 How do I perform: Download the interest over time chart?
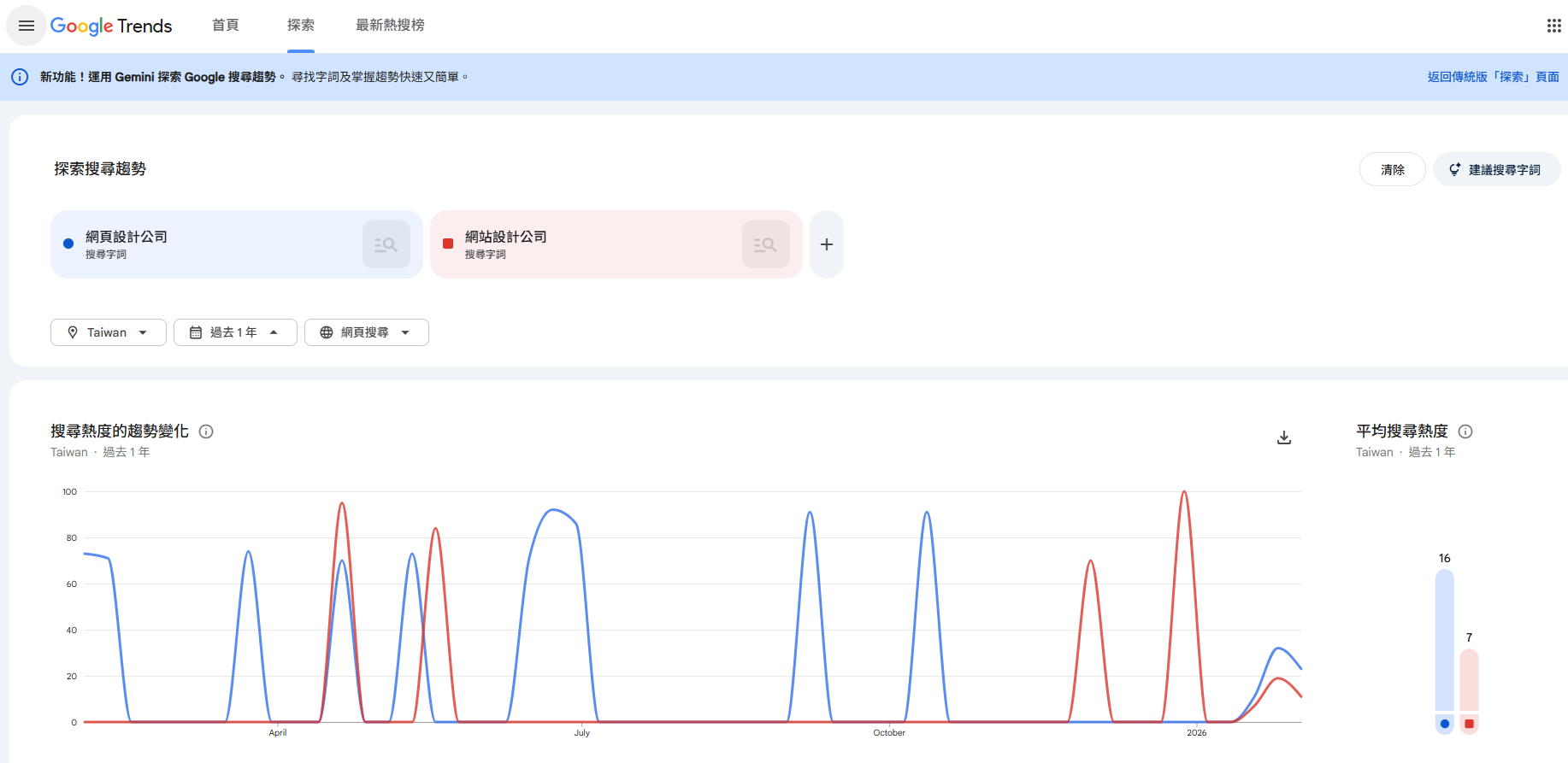click(x=1284, y=437)
